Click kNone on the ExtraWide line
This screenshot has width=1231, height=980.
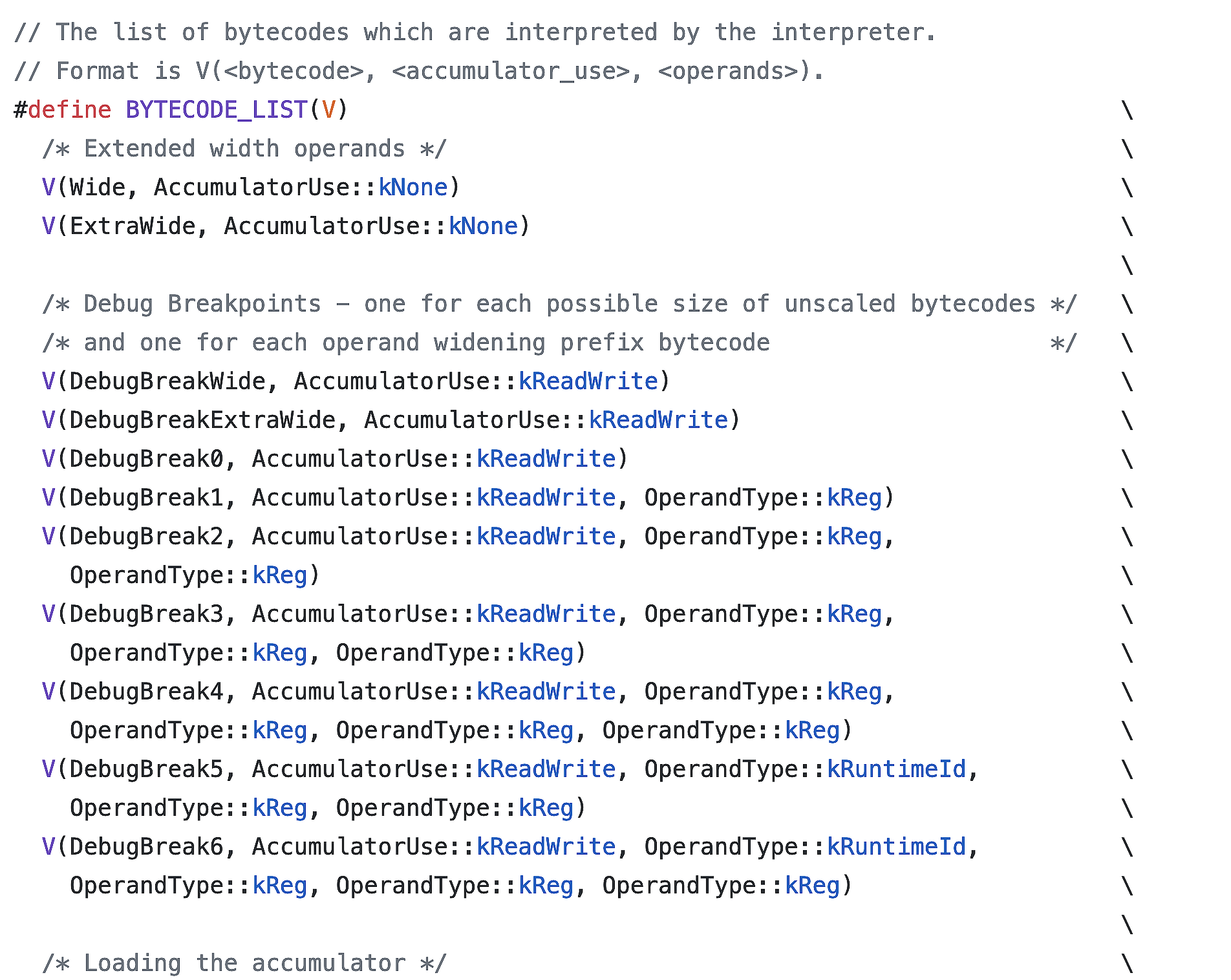[483, 226]
